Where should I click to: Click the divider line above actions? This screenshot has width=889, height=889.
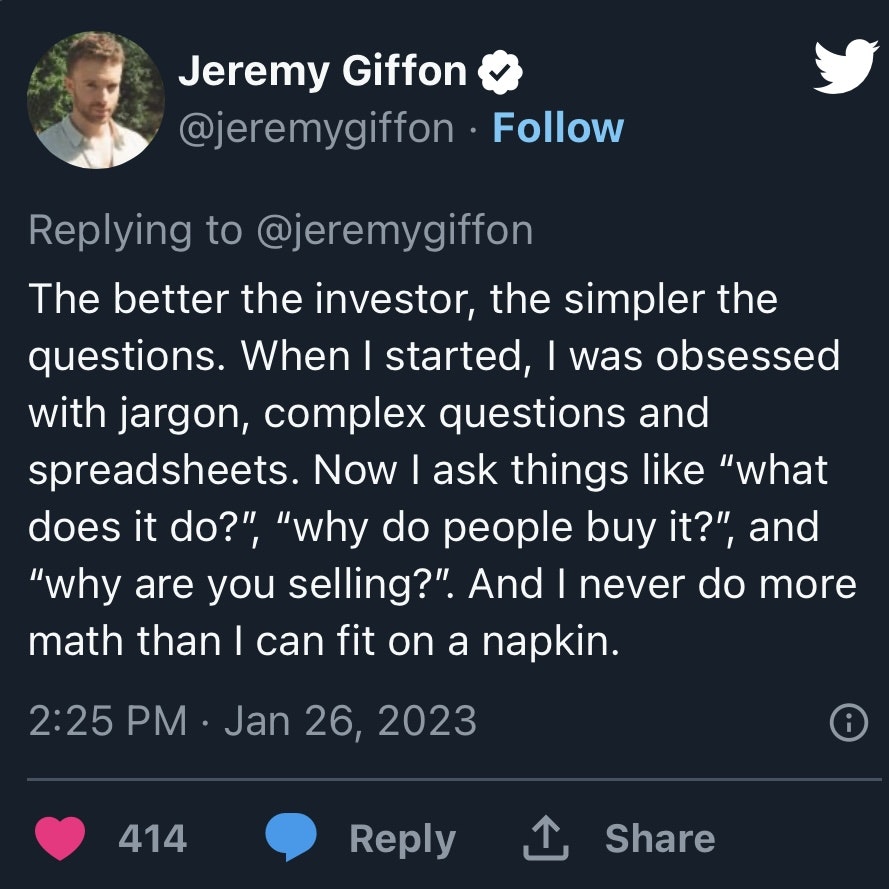(454, 780)
